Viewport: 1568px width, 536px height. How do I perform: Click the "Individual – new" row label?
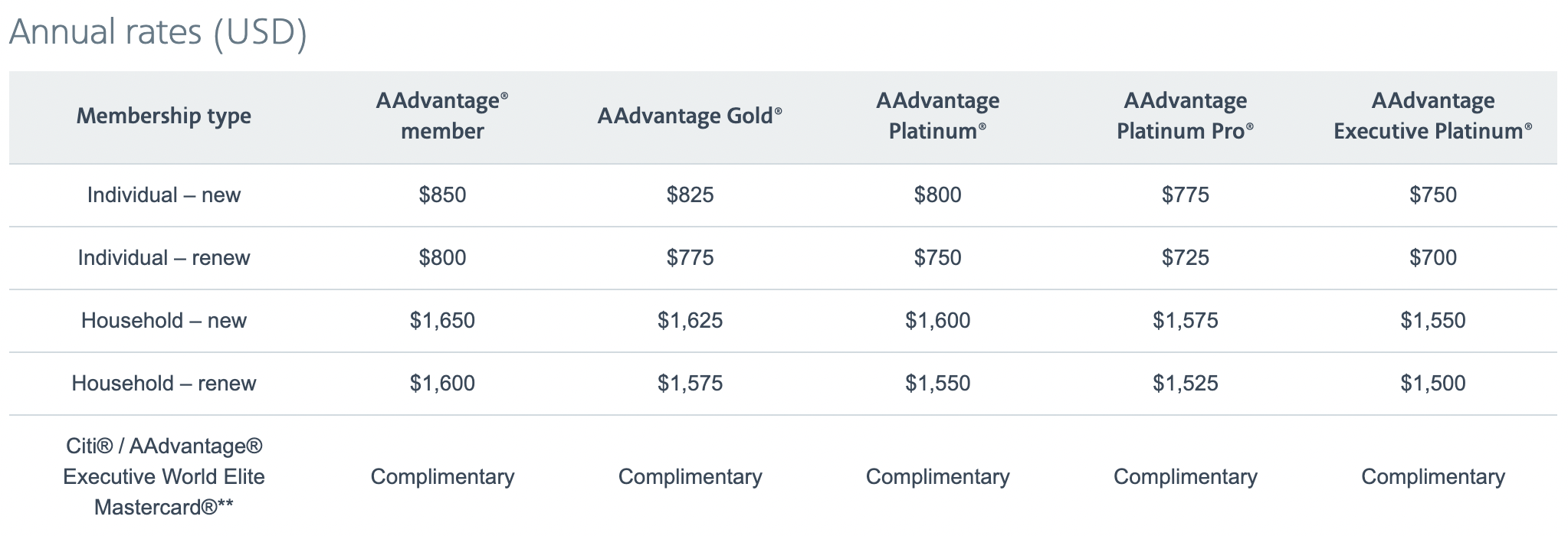pyautogui.click(x=164, y=195)
